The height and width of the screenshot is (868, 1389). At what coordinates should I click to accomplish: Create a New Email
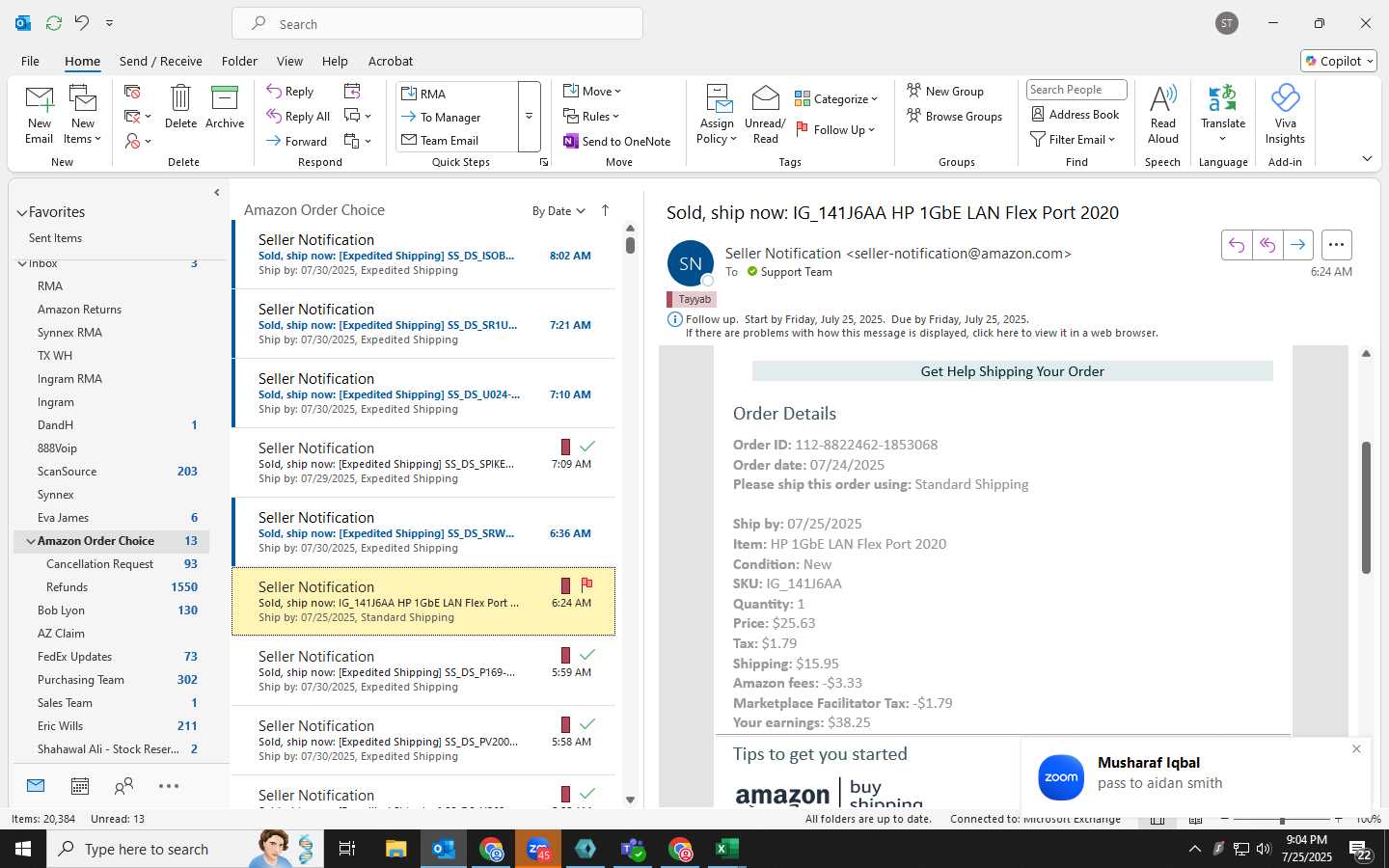(39, 115)
